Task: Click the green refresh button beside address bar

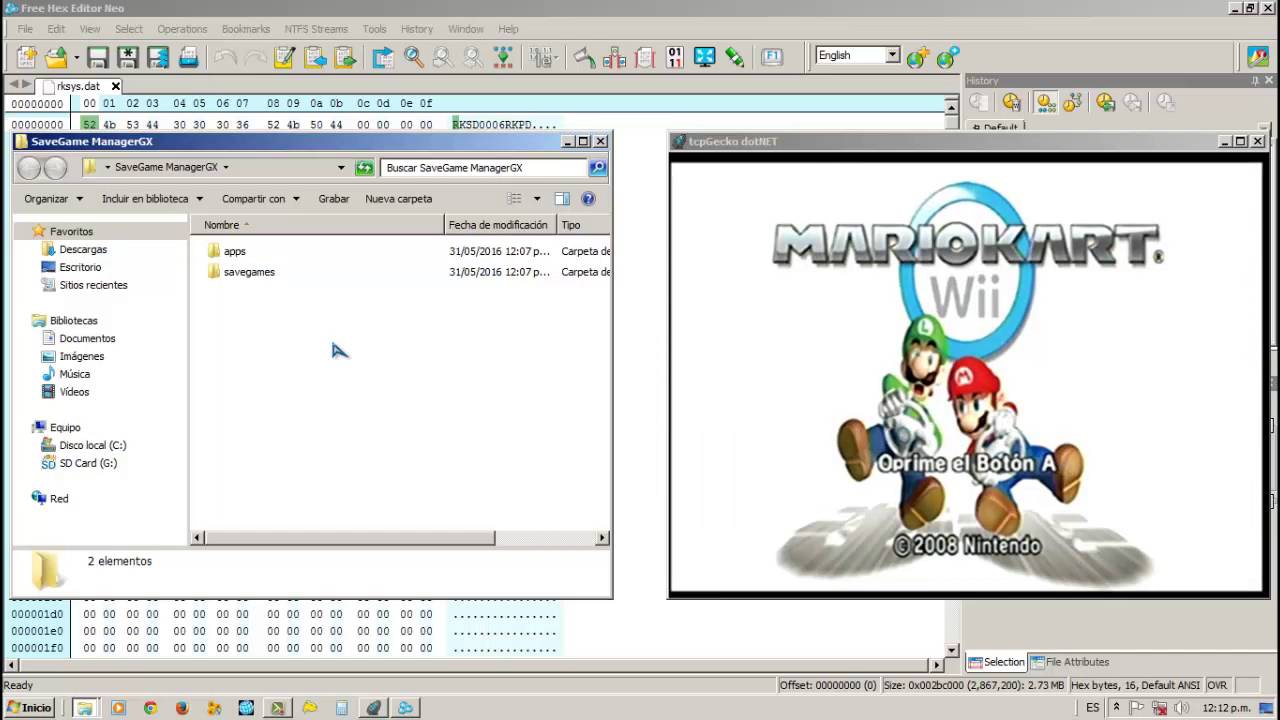Action: coord(365,168)
